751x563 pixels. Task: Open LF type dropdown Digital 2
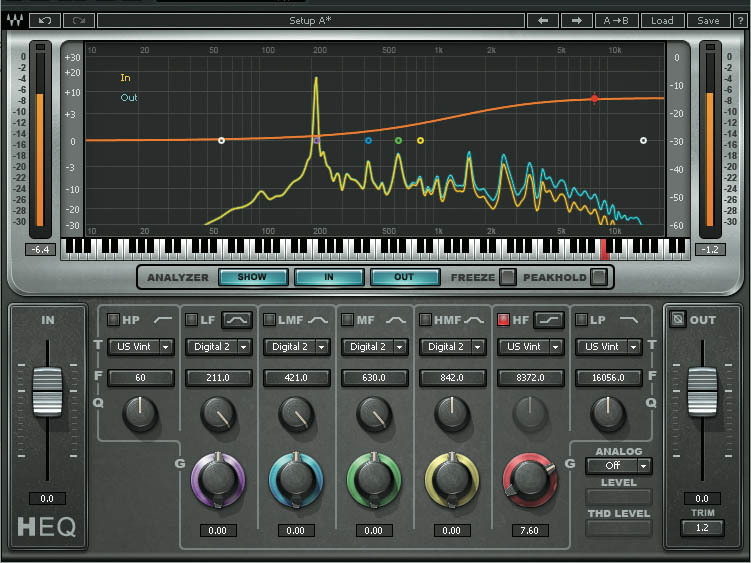(x=218, y=346)
